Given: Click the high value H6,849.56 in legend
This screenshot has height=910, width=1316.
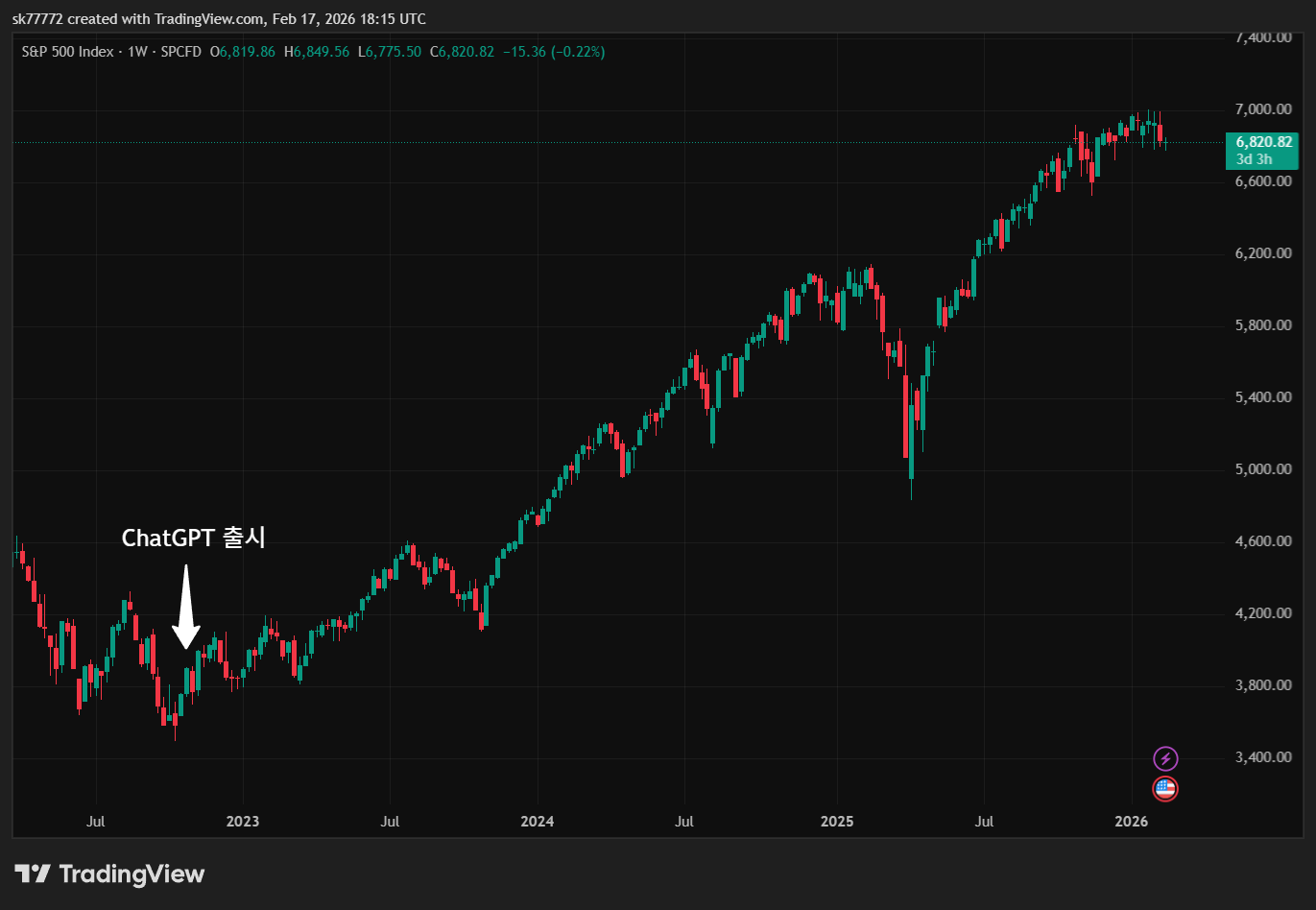Looking at the screenshot, I should [317, 52].
